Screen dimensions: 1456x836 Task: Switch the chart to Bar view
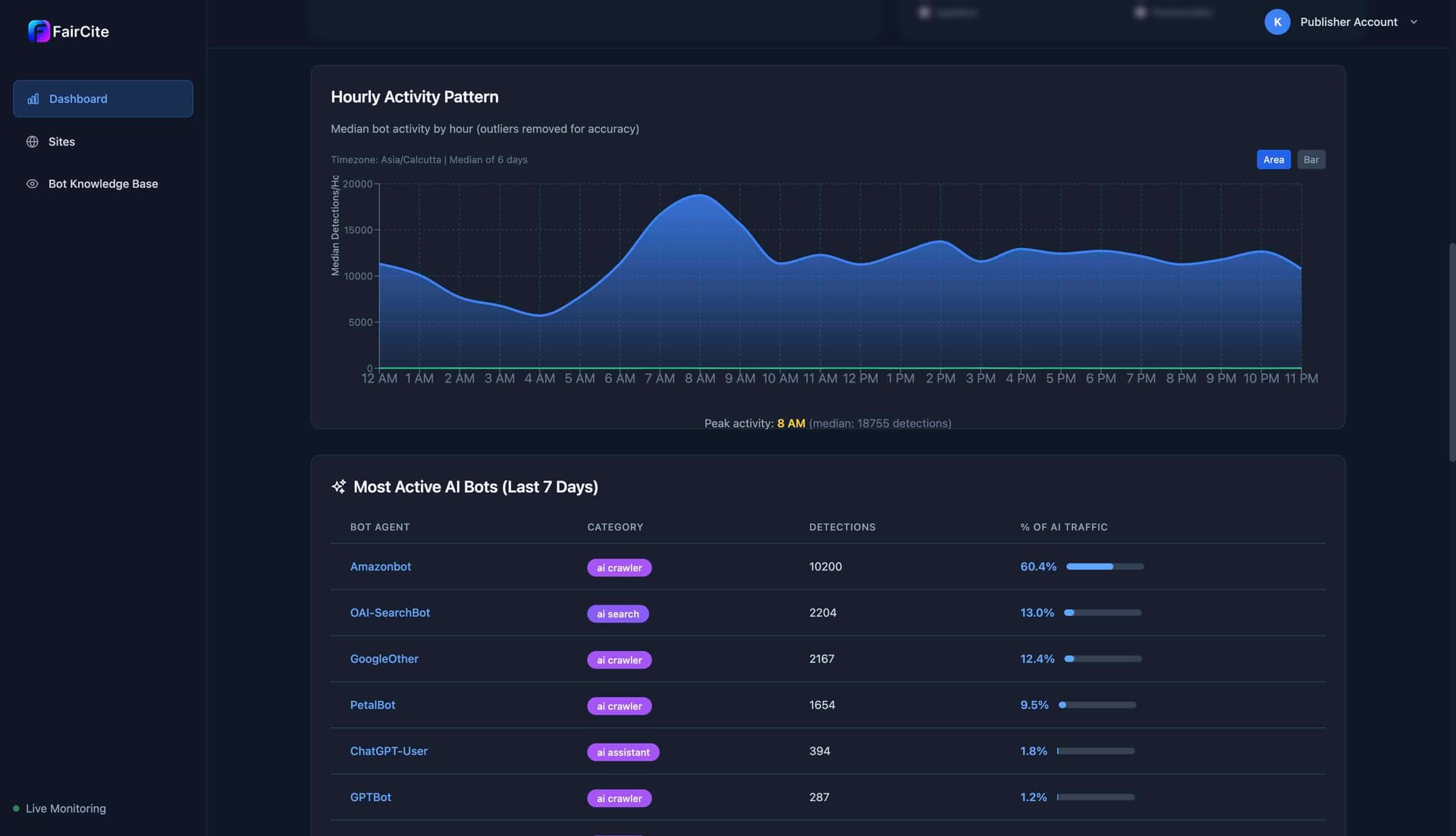1311,159
